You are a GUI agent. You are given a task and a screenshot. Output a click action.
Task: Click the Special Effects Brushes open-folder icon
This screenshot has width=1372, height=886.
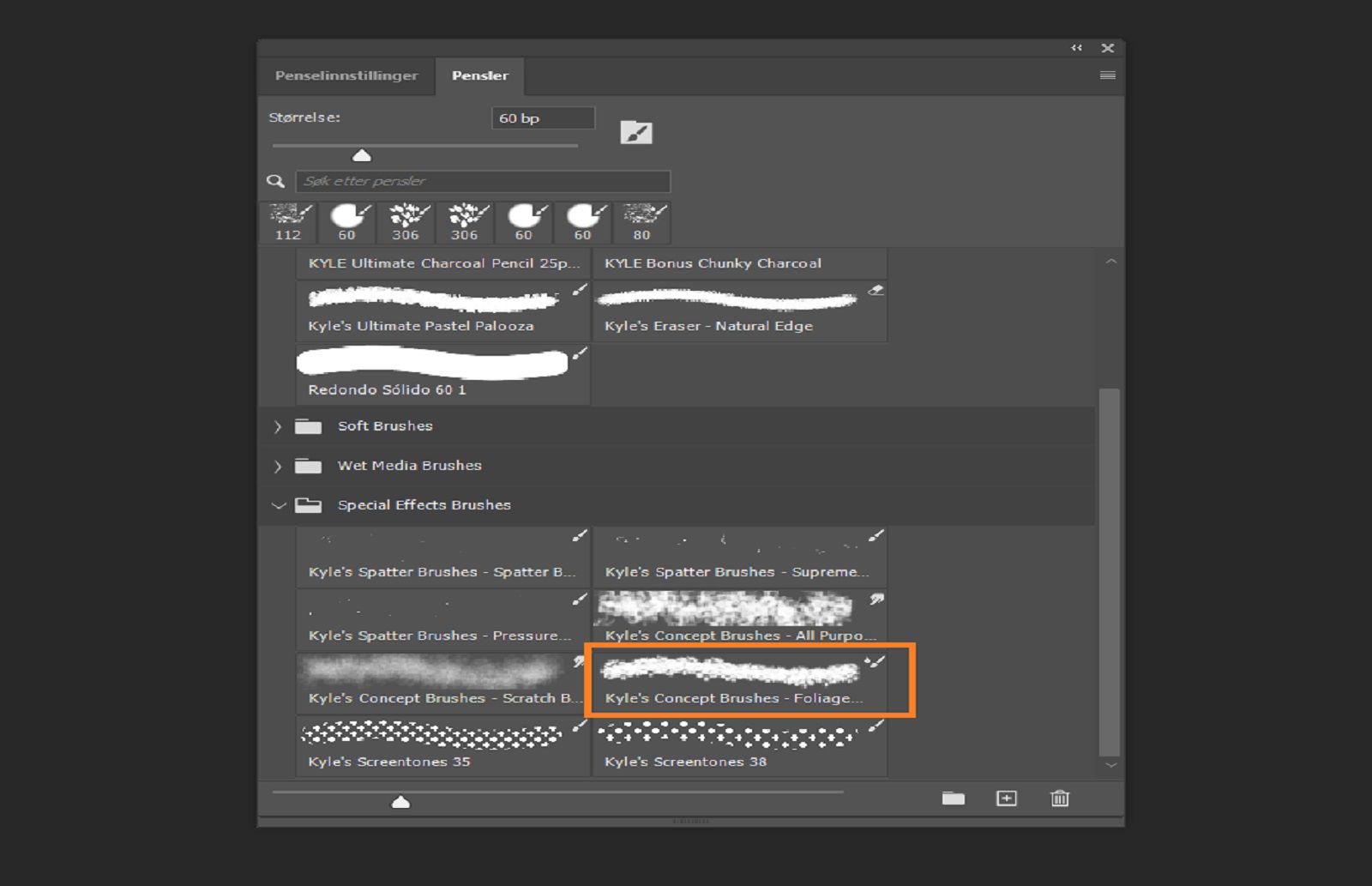click(x=308, y=505)
